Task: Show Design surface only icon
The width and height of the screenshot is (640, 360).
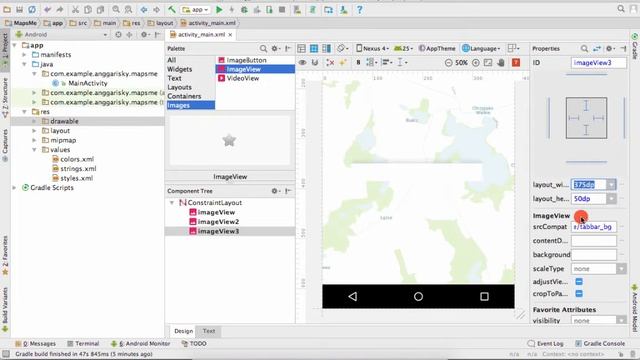Action: tap(302, 49)
